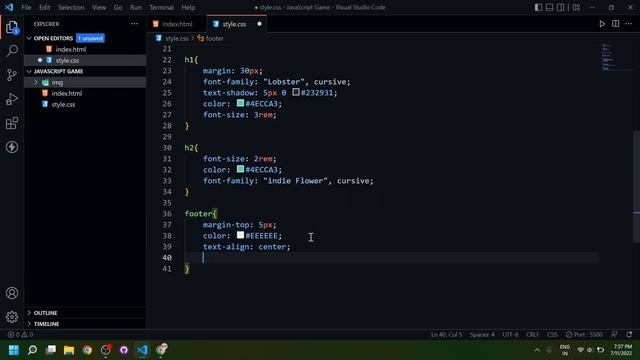Click the unsaved dot on style.css tab
640x360 pixels.
(259, 24)
